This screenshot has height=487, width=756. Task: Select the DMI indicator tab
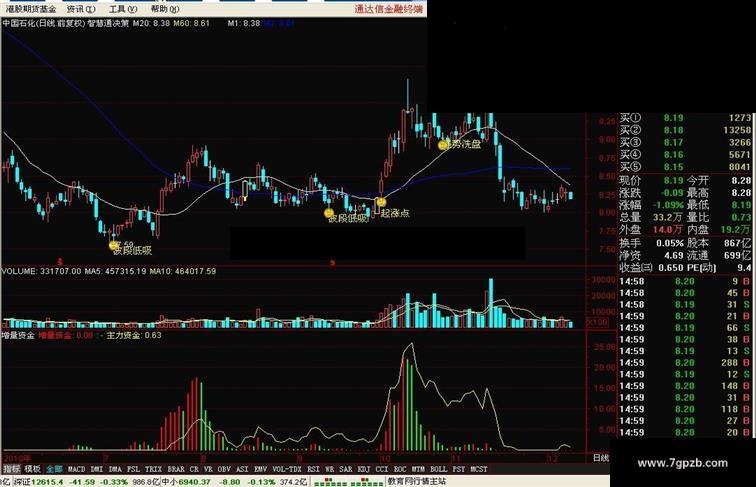pos(97,469)
